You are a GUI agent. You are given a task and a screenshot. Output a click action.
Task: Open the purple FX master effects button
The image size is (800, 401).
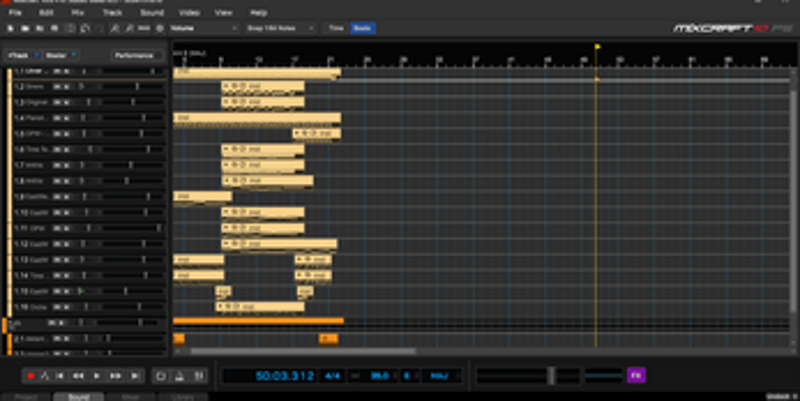[x=636, y=375]
